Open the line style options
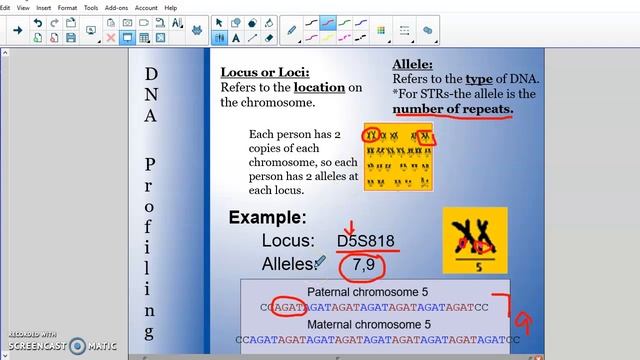The width and height of the screenshot is (640, 360). 404,30
